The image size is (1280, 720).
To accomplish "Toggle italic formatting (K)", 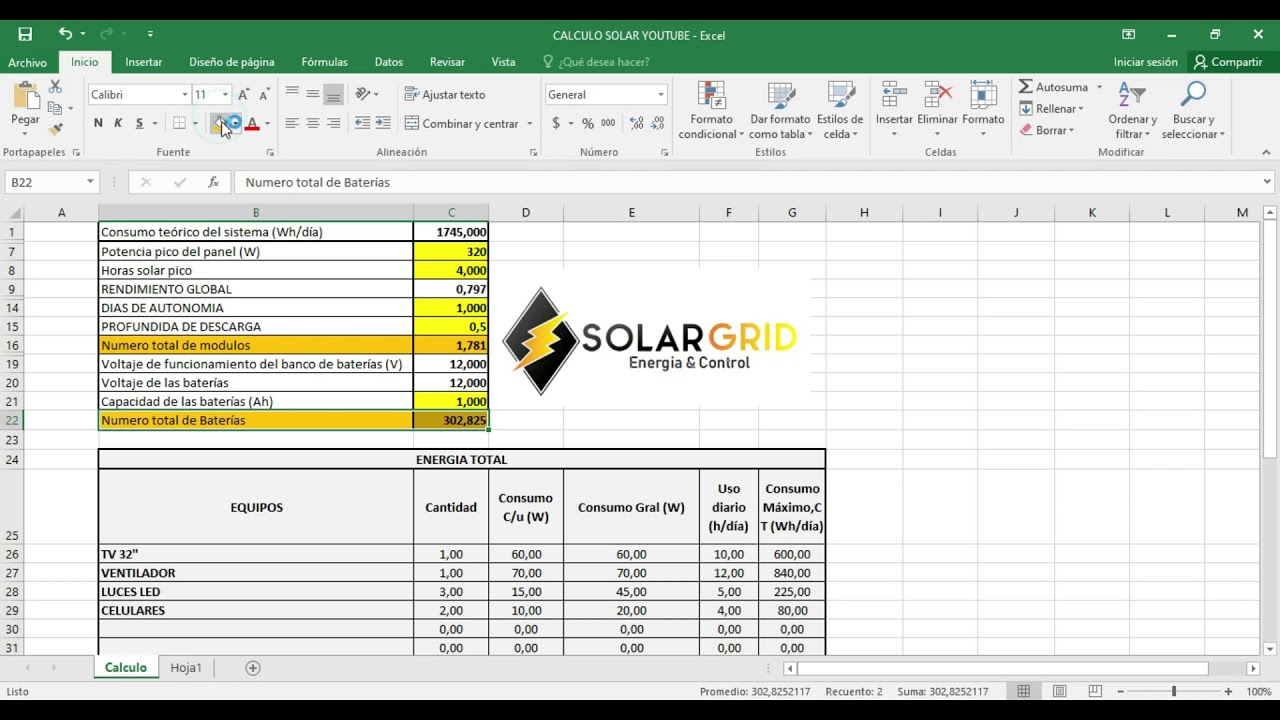I will (118, 123).
